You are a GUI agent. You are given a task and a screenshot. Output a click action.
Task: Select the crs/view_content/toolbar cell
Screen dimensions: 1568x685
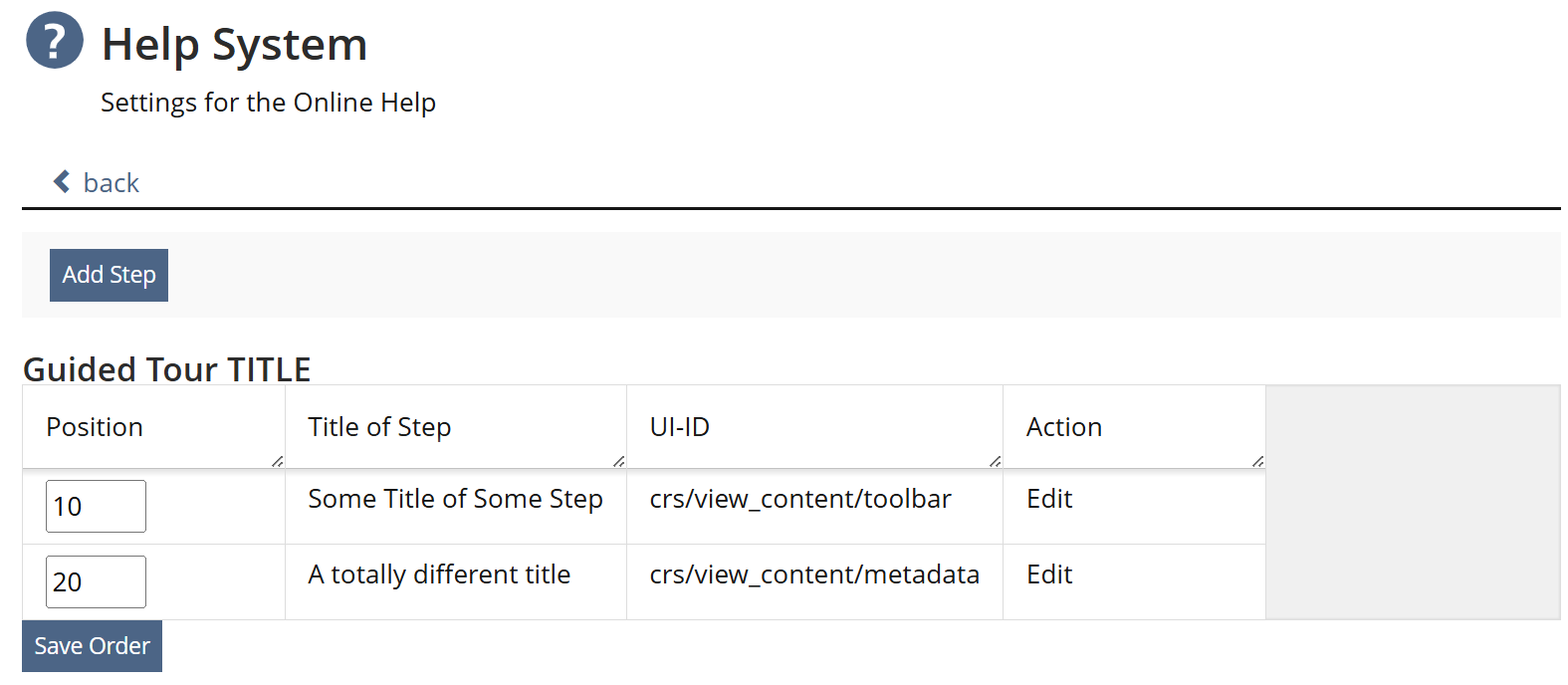(x=800, y=499)
